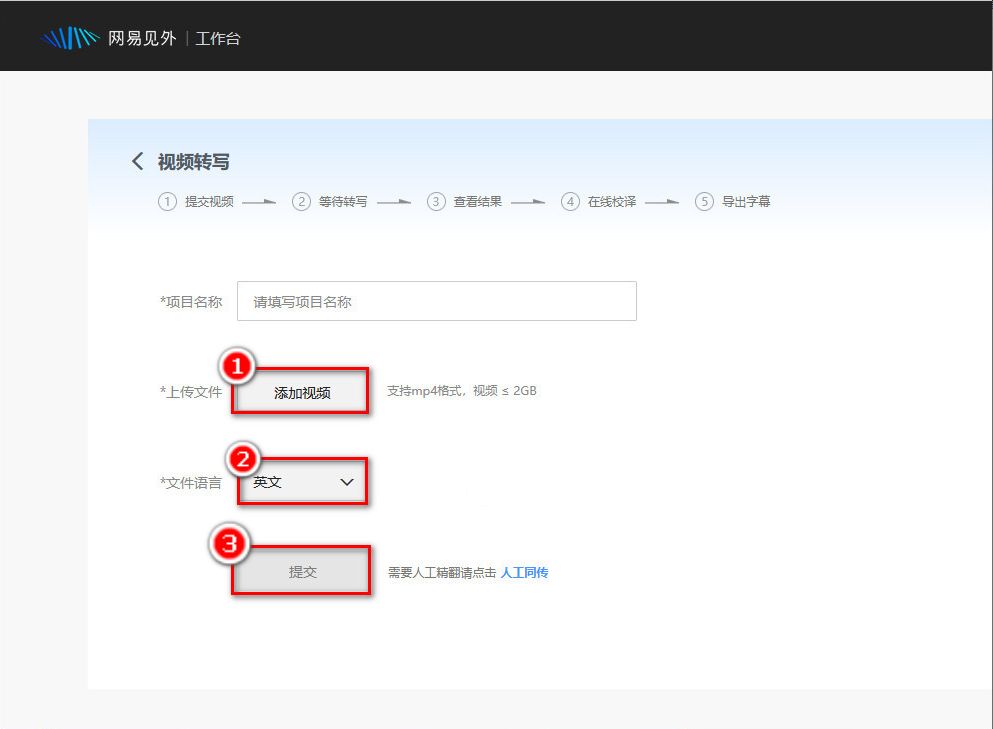Select step 1 提交视频 in the progress bar
Image resolution: width=993 pixels, height=729 pixels.
click(x=196, y=201)
